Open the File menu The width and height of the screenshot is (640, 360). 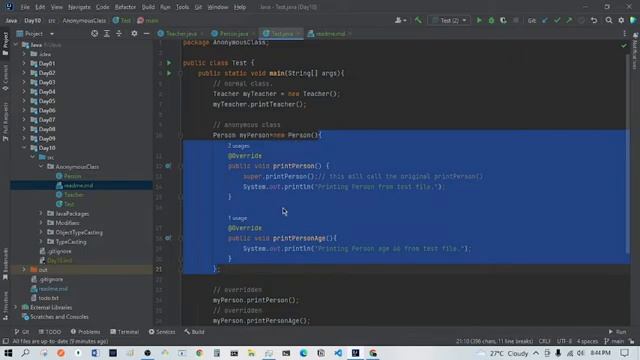25,7
